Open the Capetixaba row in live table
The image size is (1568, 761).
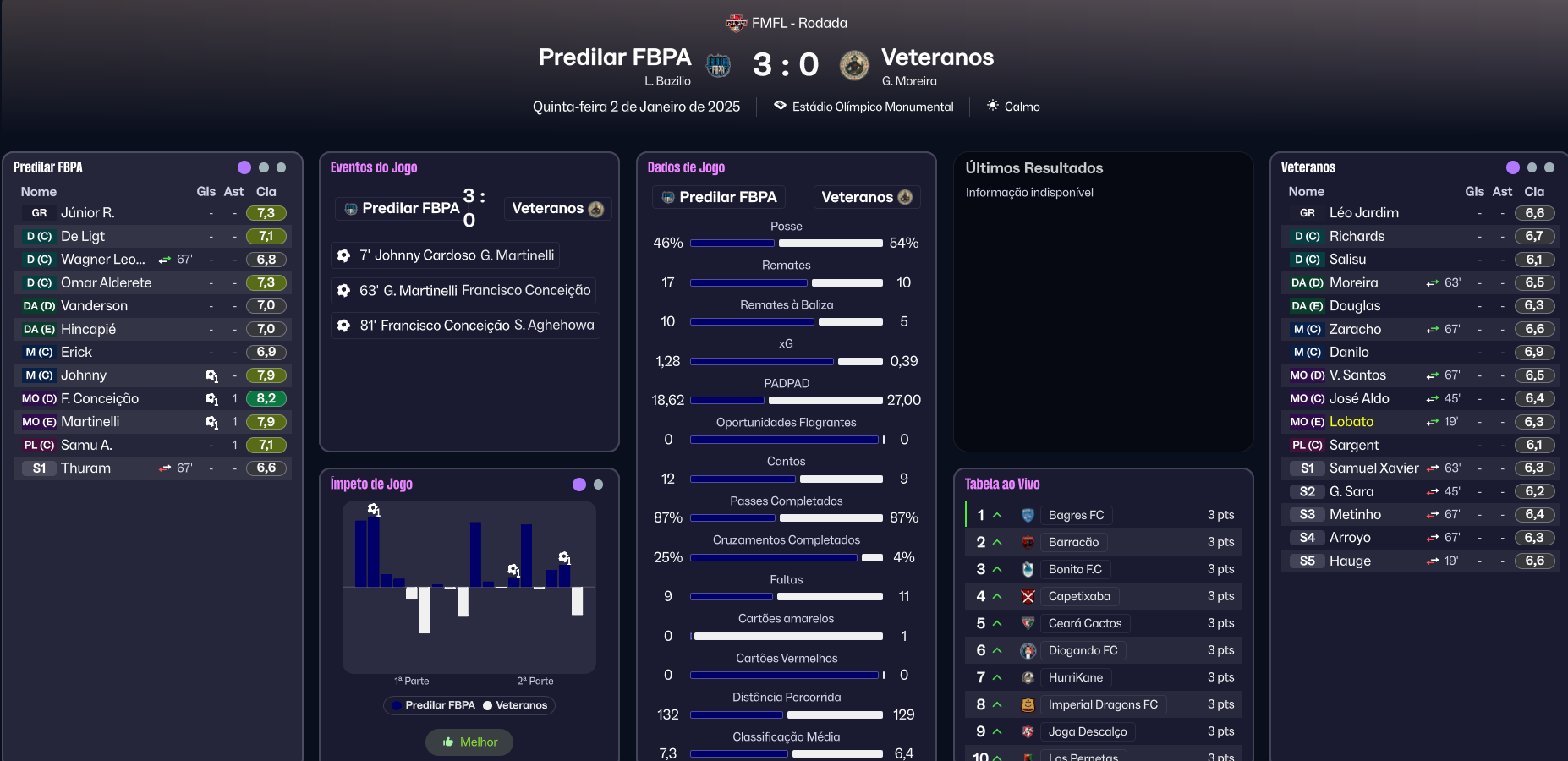1079,596
